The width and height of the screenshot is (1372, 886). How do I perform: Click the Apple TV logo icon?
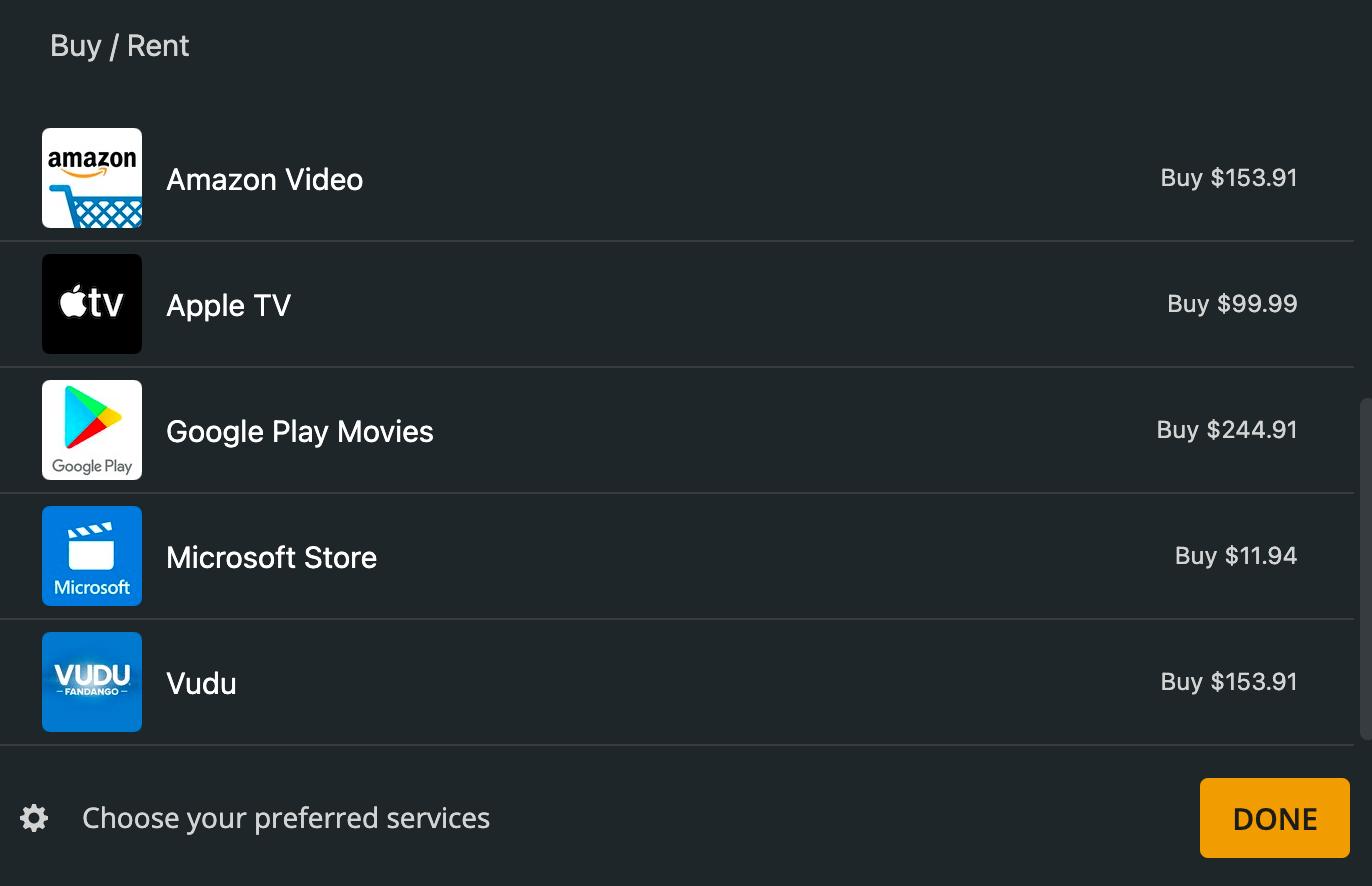point(92,304)
